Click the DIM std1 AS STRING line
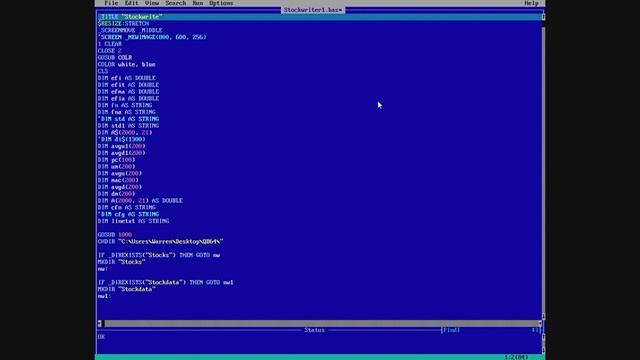Viewport: 640px width, 360px height. point(128,126)
